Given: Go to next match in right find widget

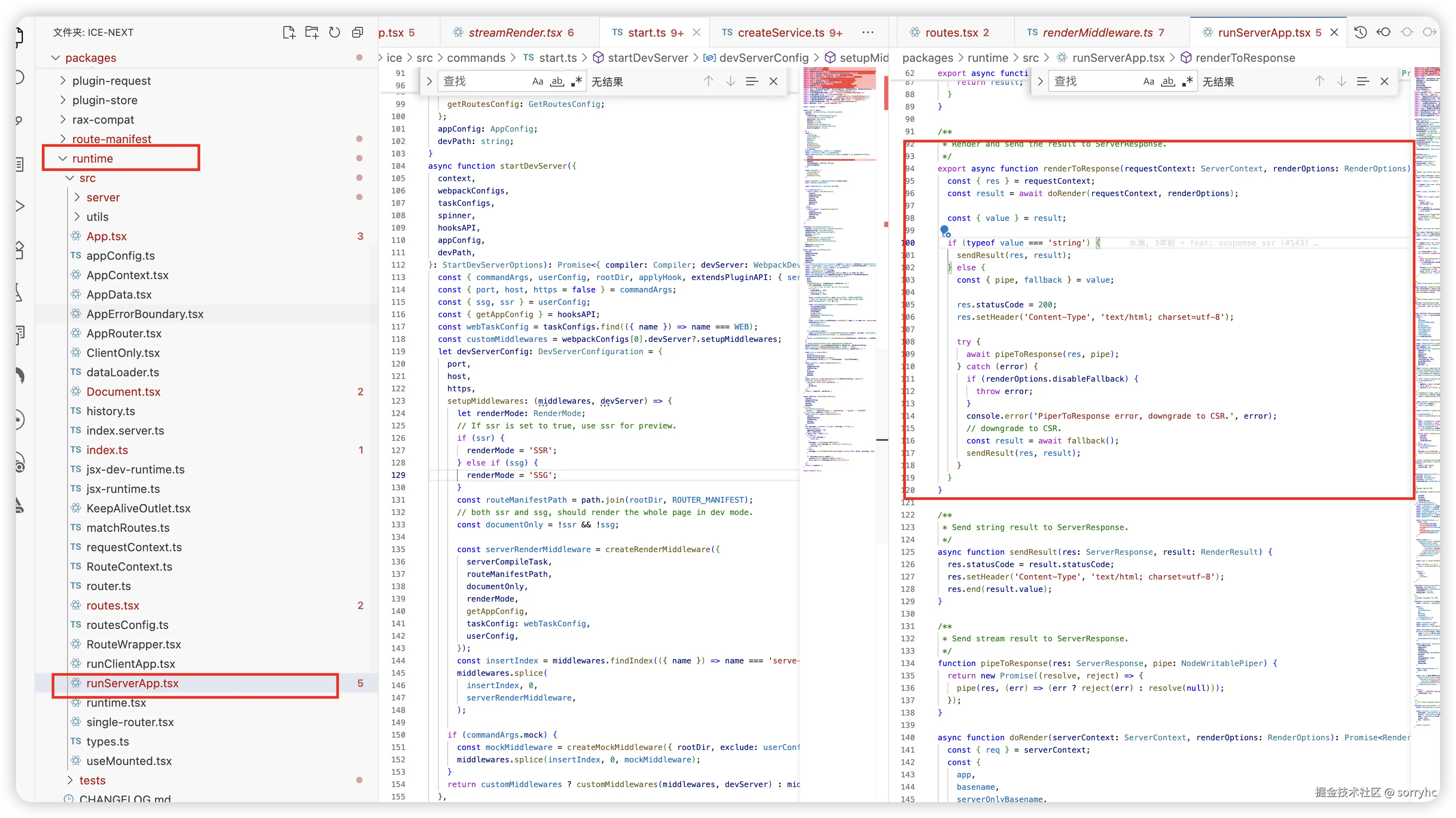Looking at the screenshot, I should (x=1341, y=81).
